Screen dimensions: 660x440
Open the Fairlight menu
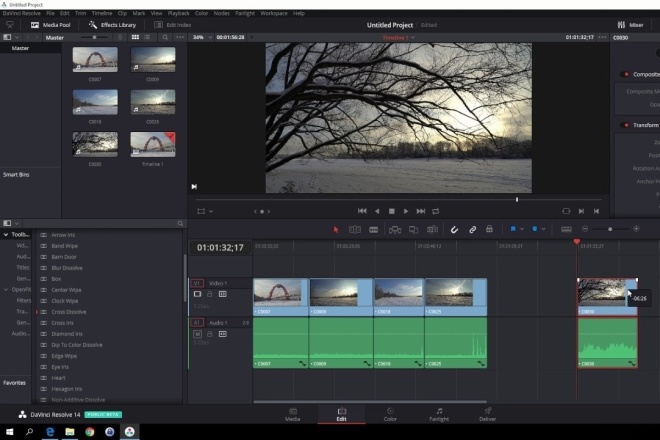[x=245, y=13]
